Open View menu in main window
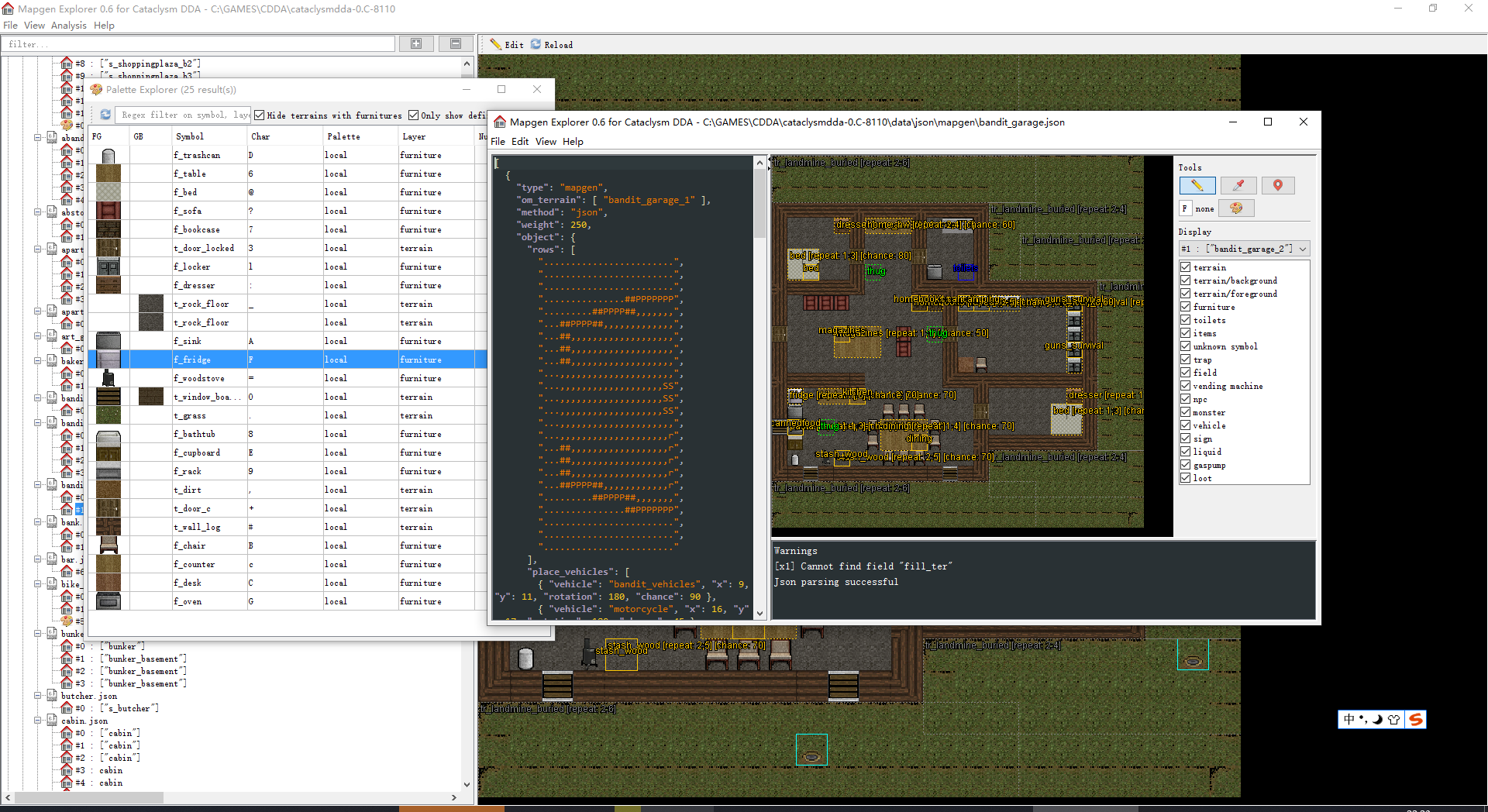The height and width of the screenshot is (812, 1488). 34,26
